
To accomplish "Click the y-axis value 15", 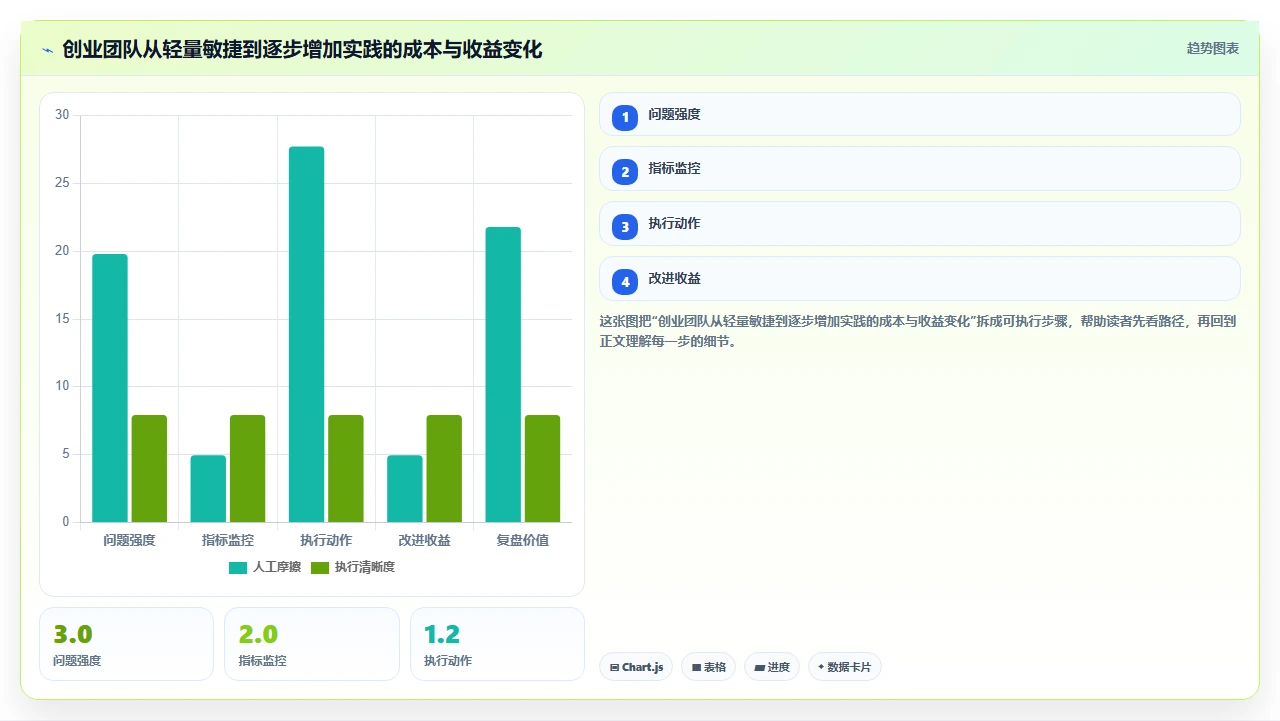I will pyautogui.click(x=62, y=319).
